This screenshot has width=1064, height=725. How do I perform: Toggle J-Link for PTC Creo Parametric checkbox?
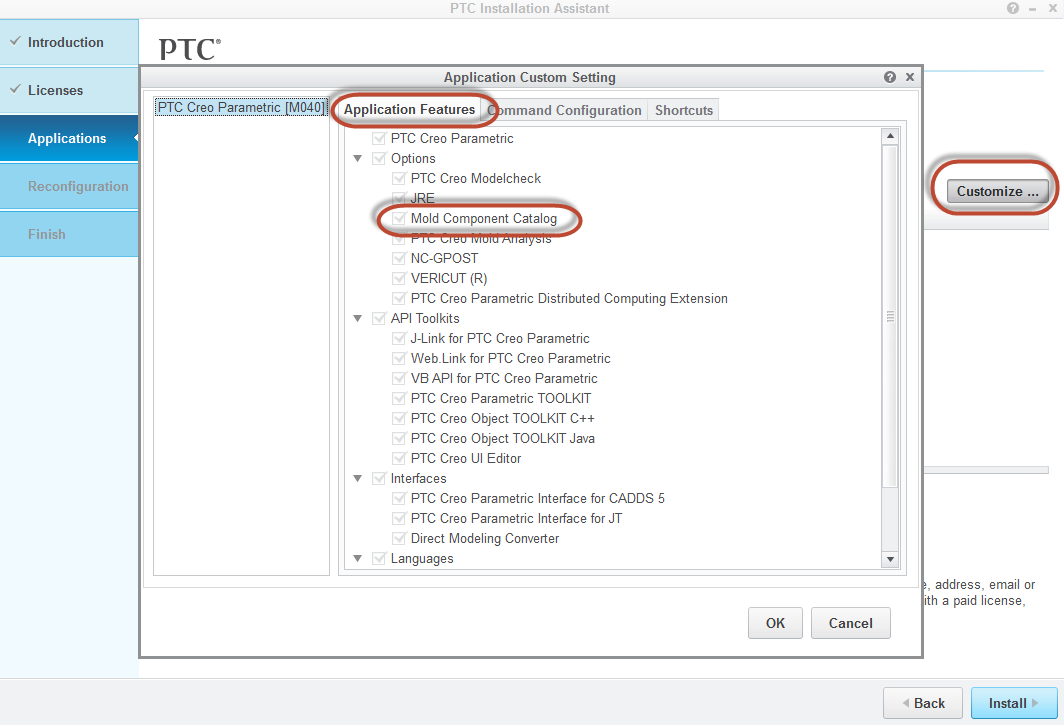[x=399, y=339]
